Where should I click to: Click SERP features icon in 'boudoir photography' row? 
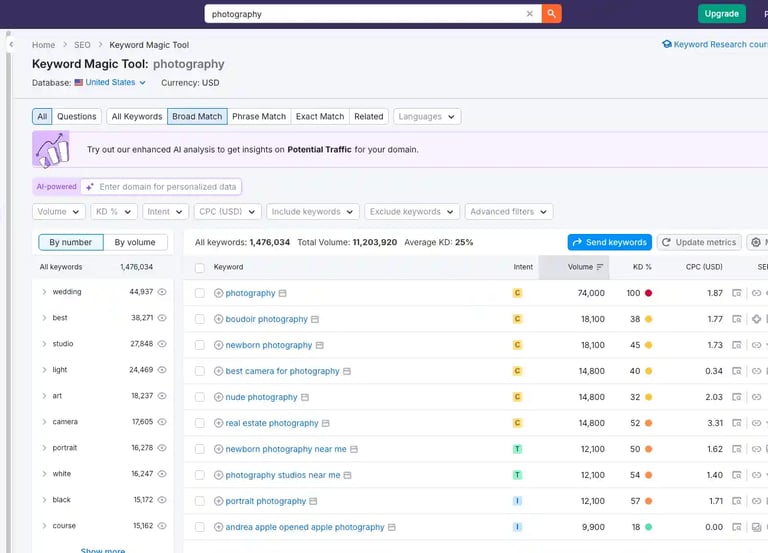click(756, 319)
